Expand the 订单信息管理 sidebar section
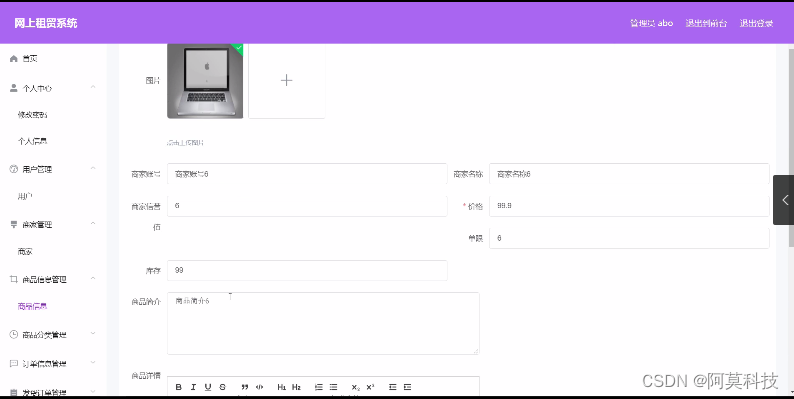 point(53,364)
